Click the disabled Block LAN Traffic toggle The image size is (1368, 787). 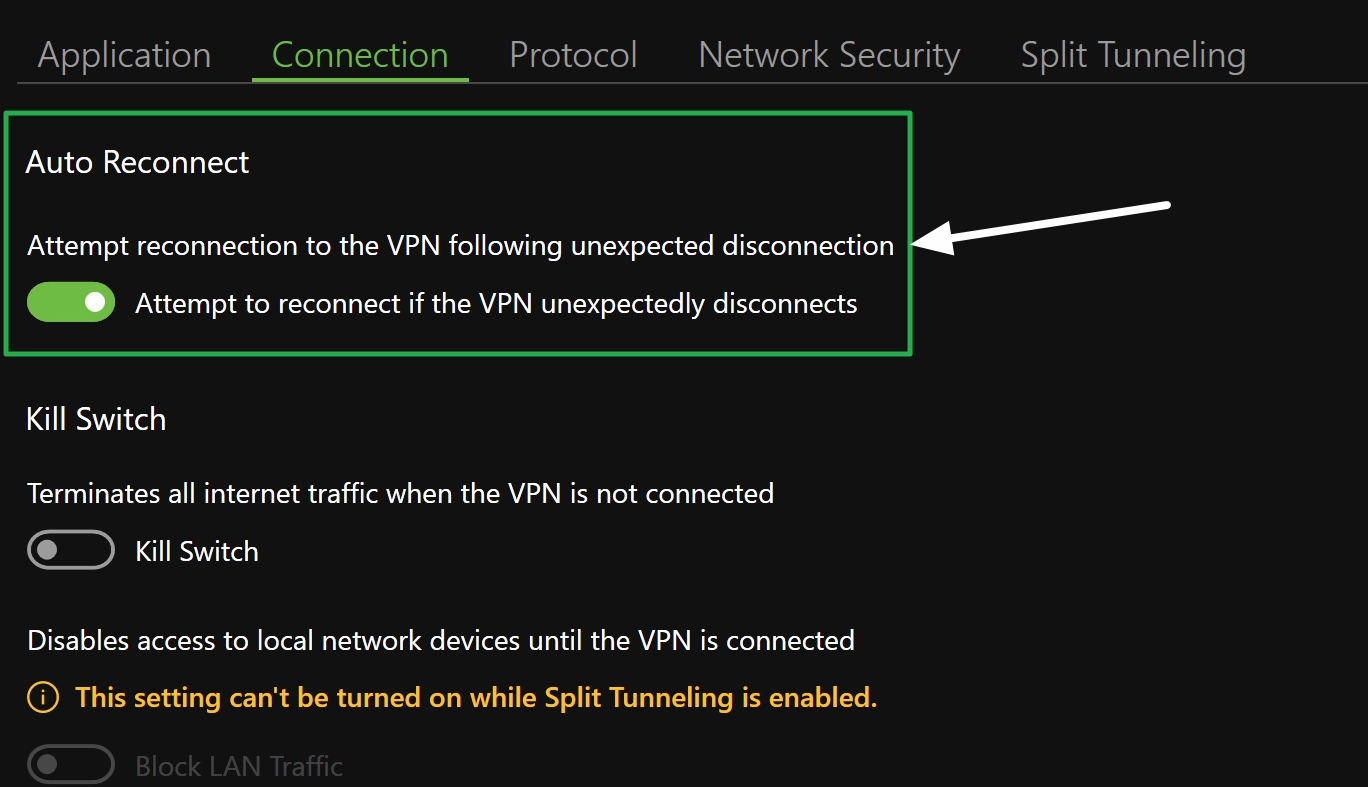[71, 764]
